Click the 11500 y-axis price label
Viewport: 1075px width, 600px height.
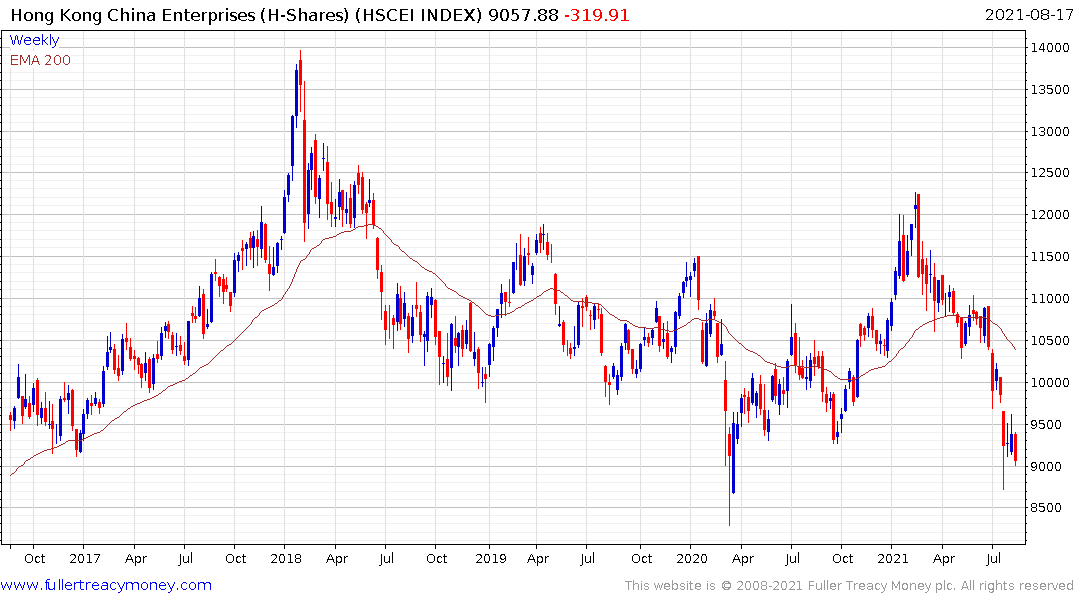pyautogui.click(x=1050, y=257)
